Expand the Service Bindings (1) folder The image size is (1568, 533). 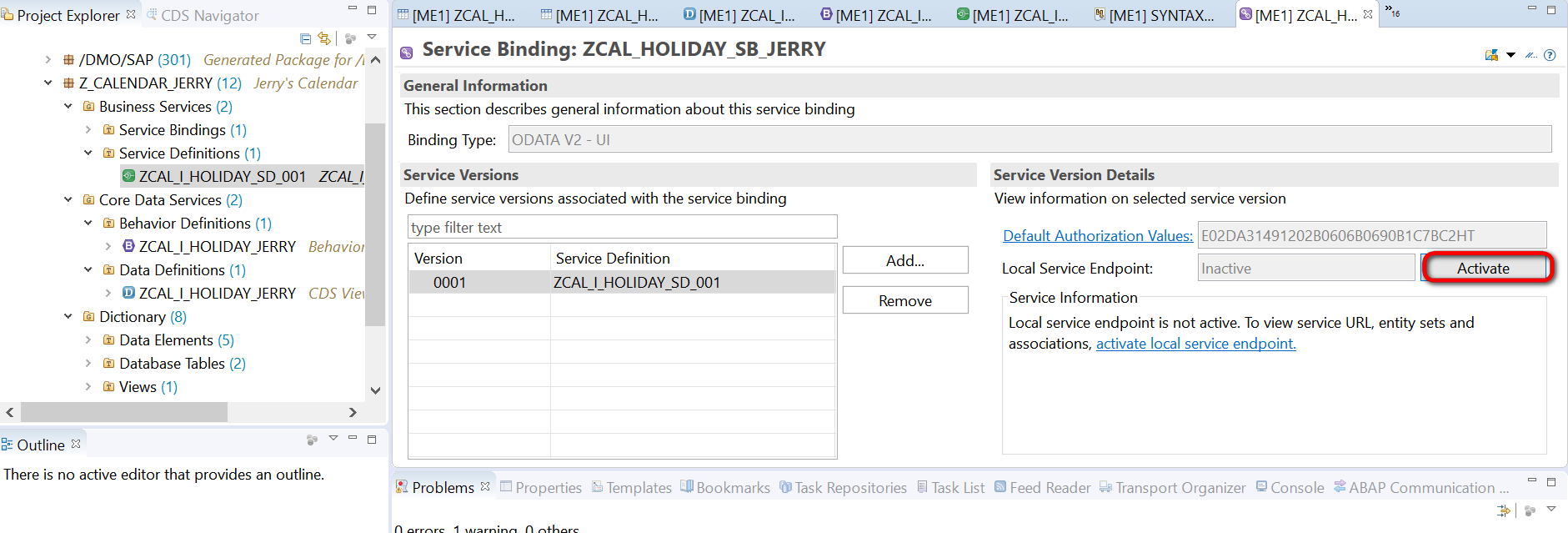(x=88, y=130)
